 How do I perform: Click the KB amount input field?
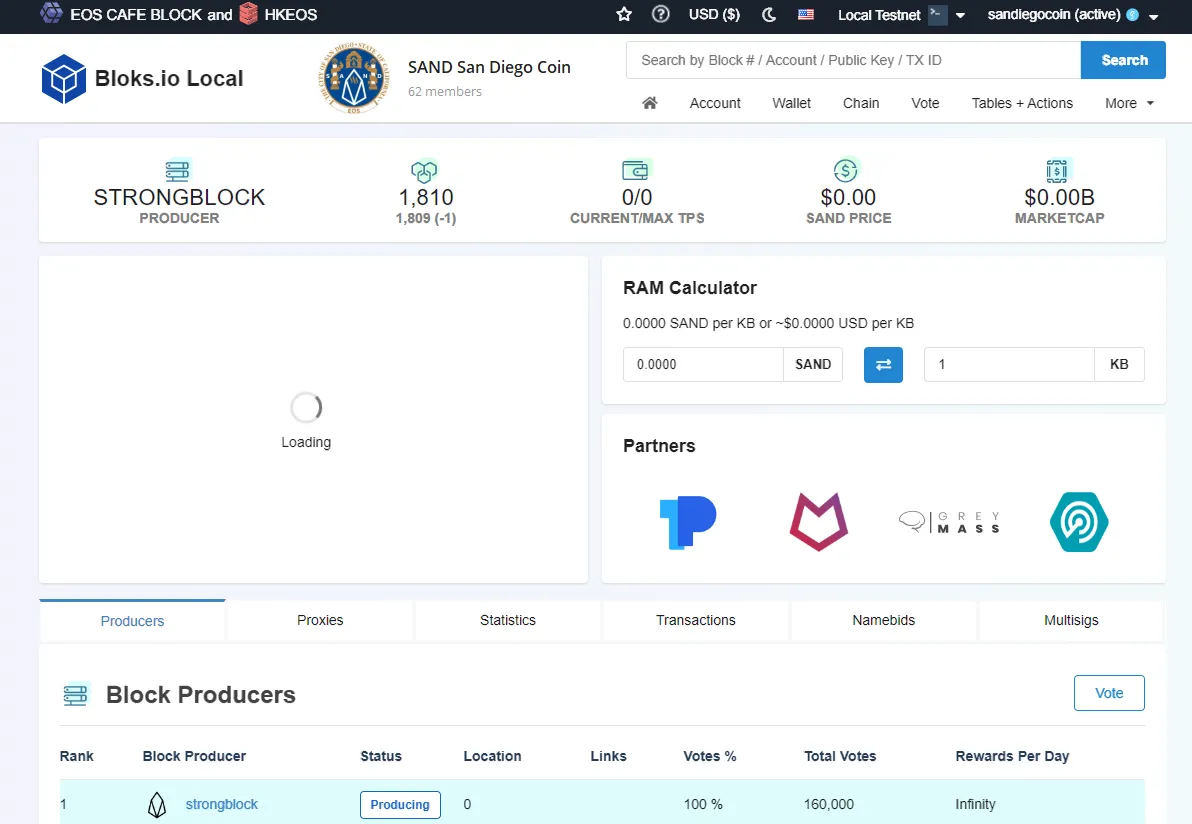point(1009,364)
